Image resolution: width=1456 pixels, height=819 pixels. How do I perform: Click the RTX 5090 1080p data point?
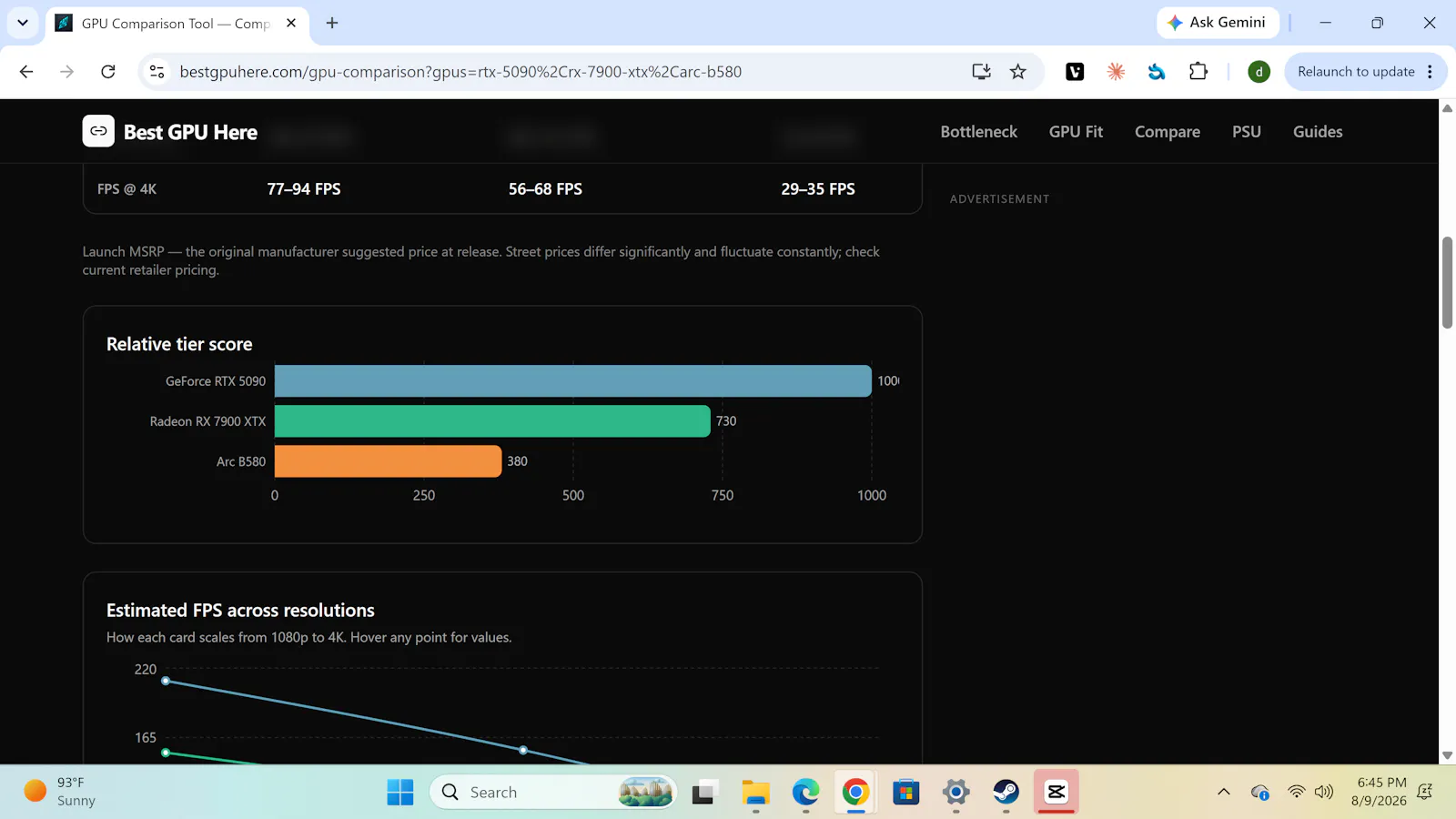click(166, 681)
